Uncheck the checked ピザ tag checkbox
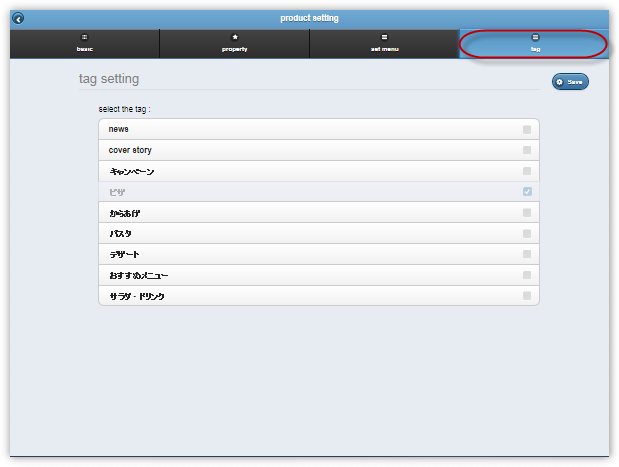 point(527,191)
